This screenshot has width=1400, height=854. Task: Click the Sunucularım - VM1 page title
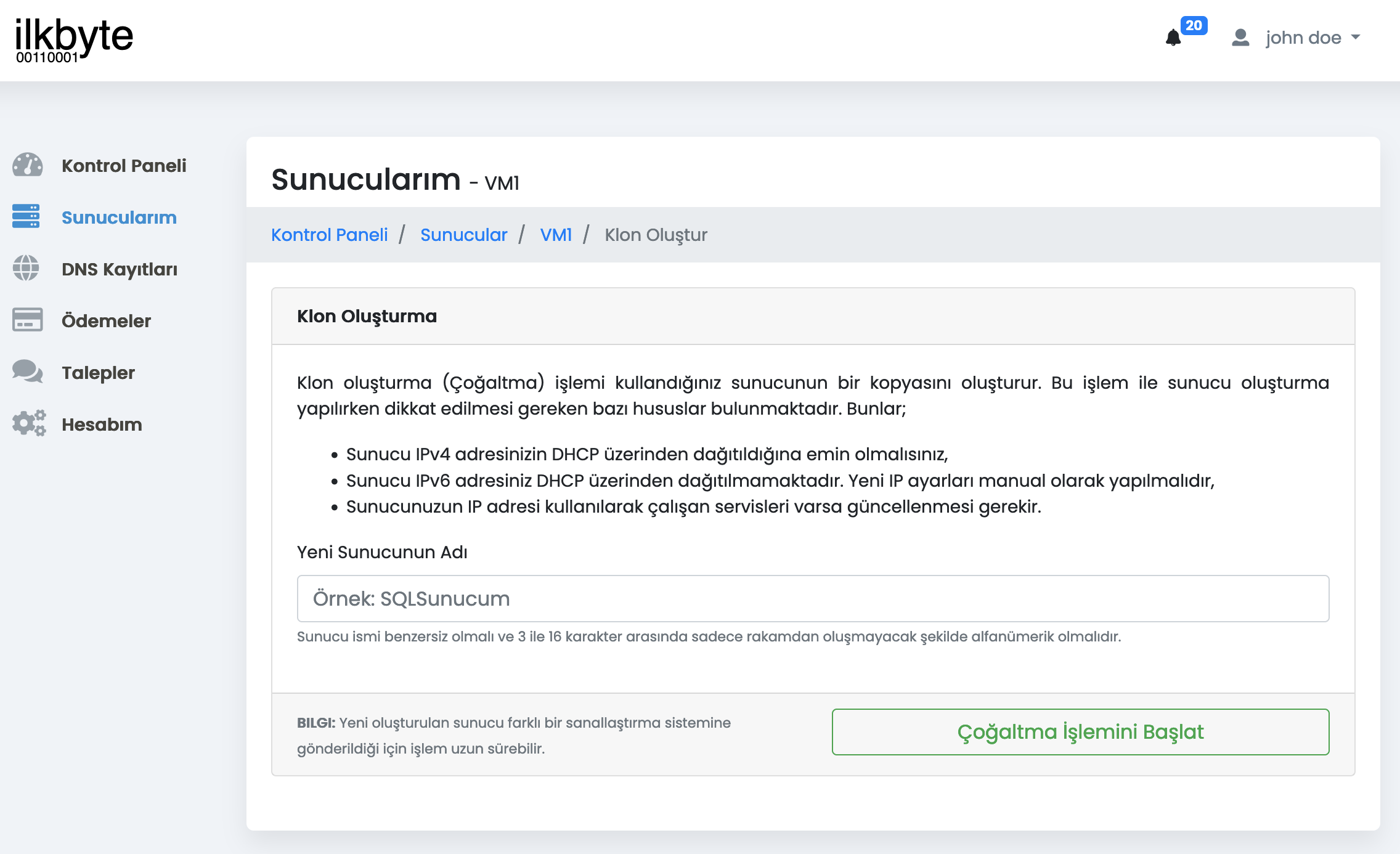(x=395, y=180)
